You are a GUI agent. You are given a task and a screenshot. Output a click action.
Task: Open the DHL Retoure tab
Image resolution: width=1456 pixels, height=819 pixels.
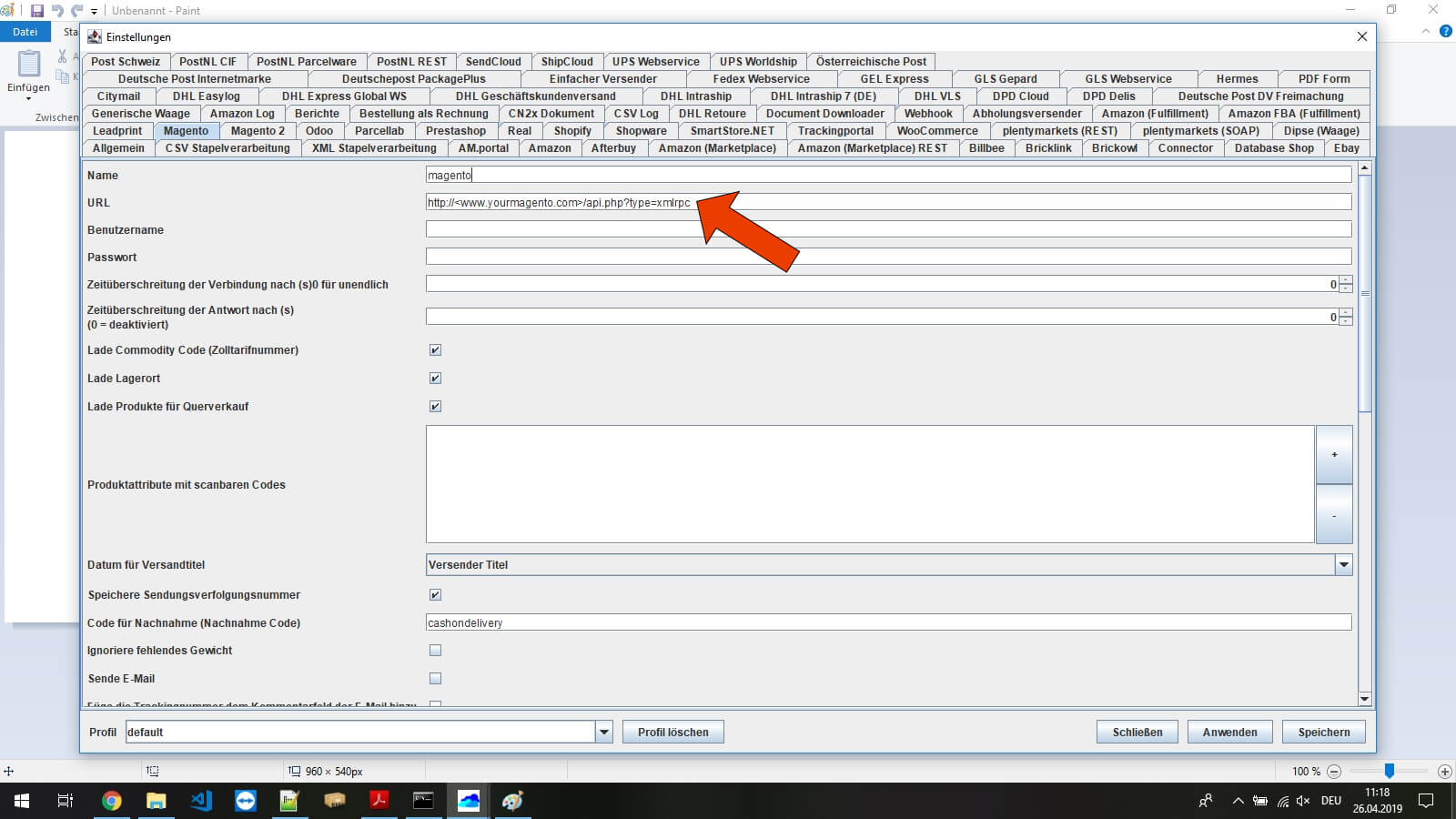pyautogui.click(x=712, y=114)
